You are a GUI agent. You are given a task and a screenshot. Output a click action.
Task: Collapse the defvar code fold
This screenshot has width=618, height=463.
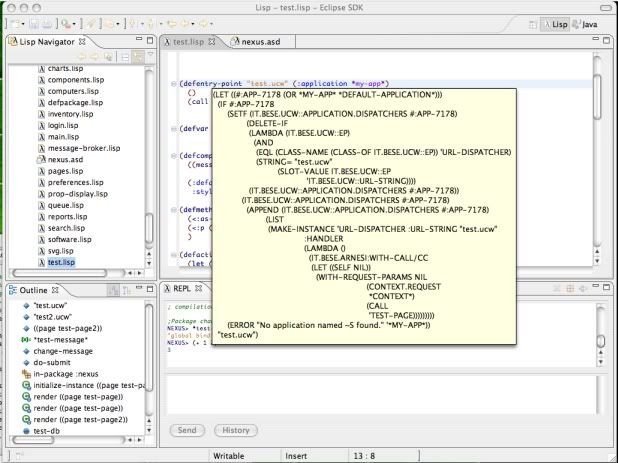pos(173,129)
